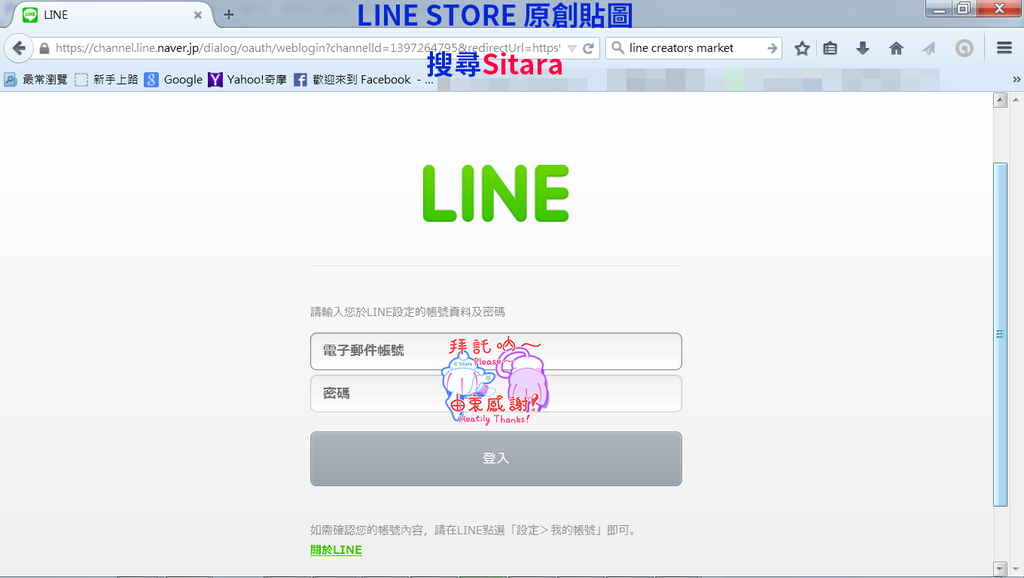Show more bookmarks with the chevron
The width and height of the screenshot is (1024, 578).
tap(1016, 80)
